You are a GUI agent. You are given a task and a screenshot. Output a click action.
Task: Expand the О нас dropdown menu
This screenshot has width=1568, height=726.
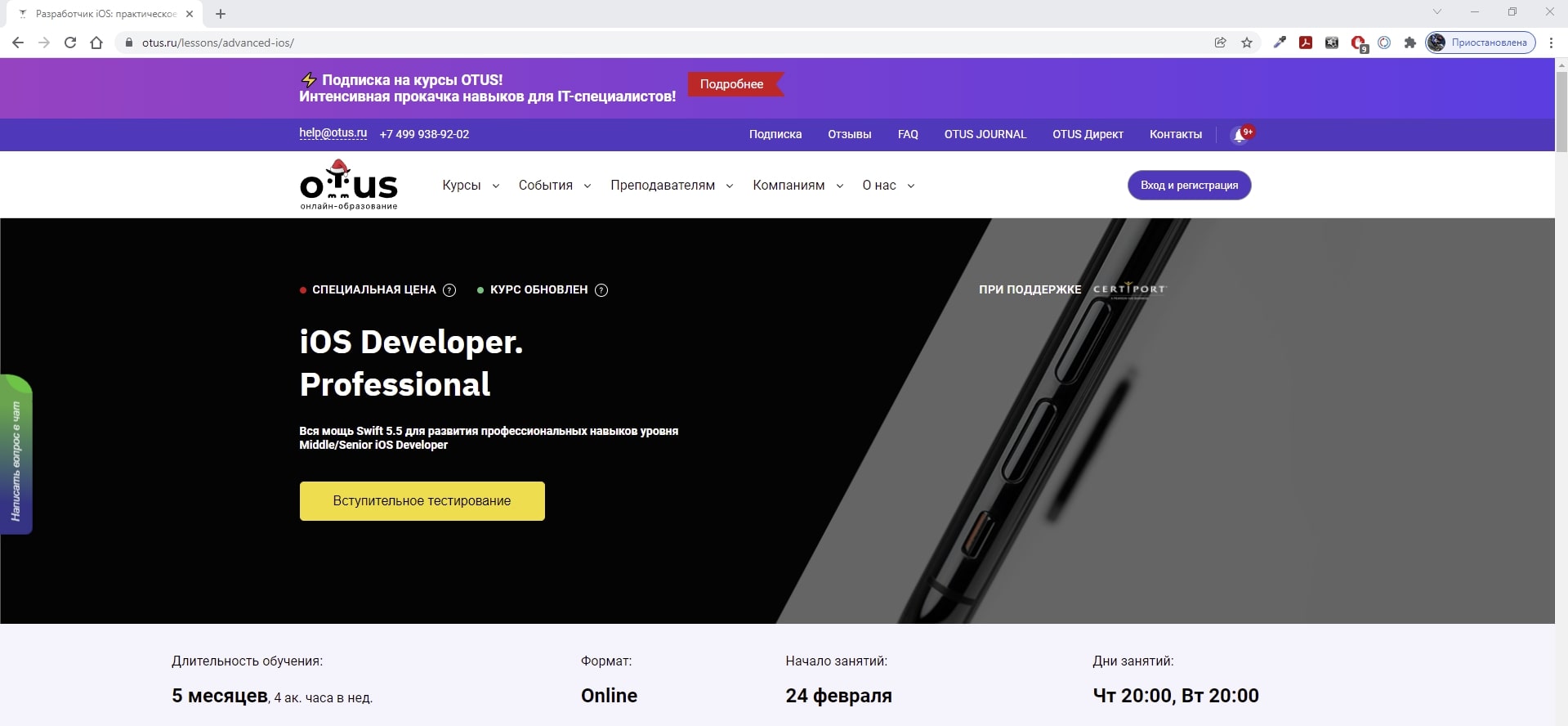[x=888, y=186]
